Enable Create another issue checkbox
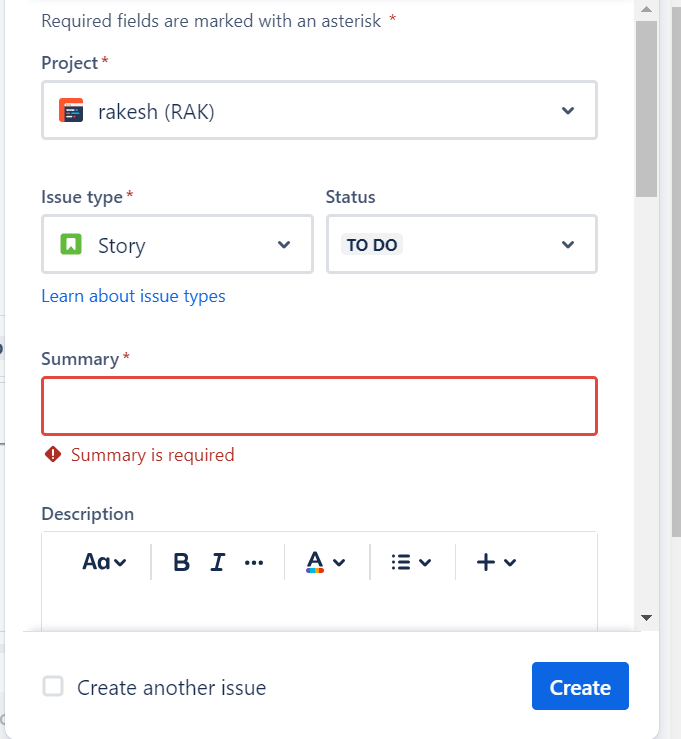Viewport: 681px width, 739px height. tap(53, 687)
